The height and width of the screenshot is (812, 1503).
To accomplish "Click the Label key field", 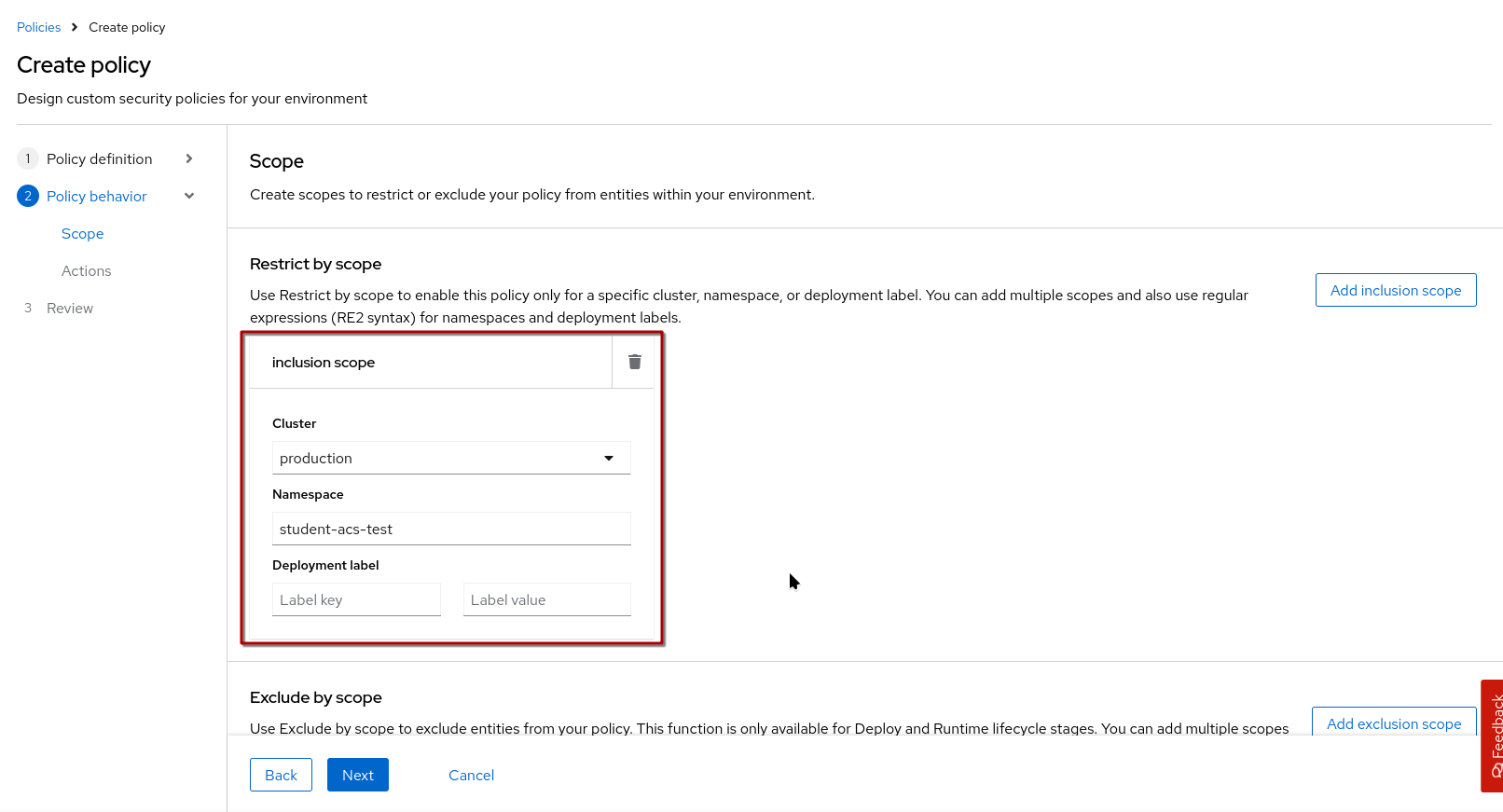I will click(356, 599).
